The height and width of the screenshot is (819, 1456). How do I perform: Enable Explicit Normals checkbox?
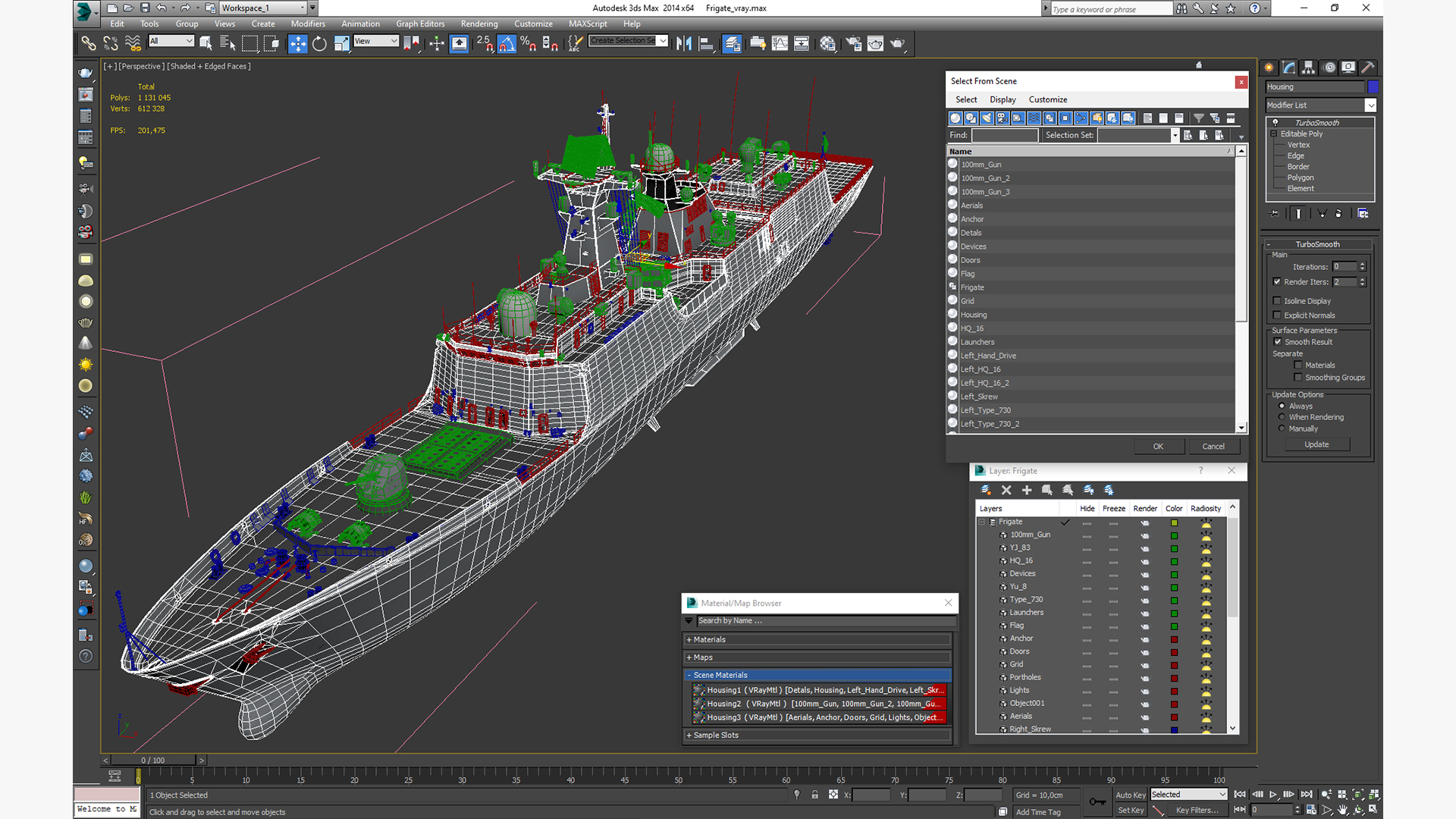coord(1277,315)
